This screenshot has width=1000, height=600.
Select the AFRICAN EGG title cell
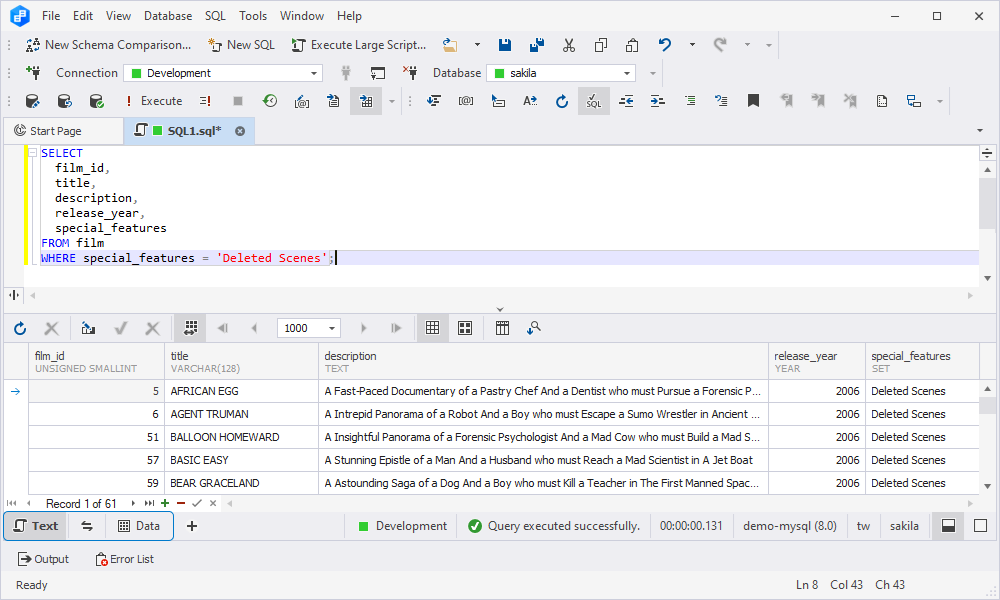click(242, 391)
